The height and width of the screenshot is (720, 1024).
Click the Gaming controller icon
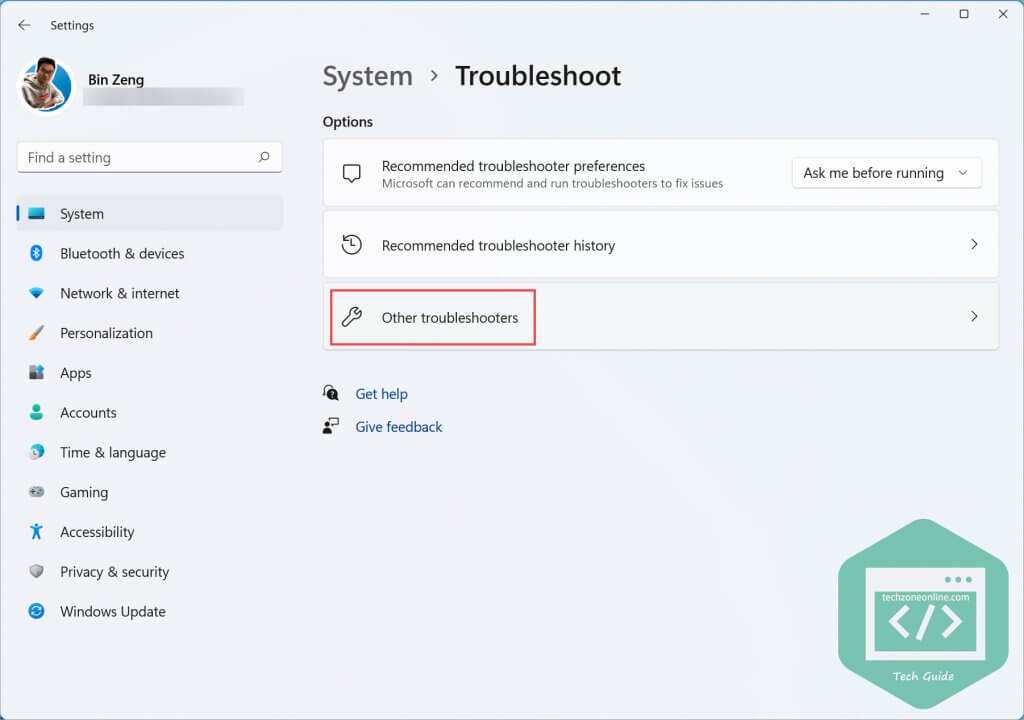34,492
